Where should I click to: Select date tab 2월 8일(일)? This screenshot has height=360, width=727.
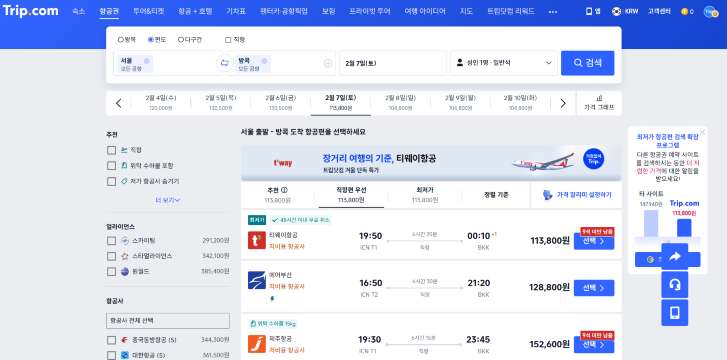point(400,103)
